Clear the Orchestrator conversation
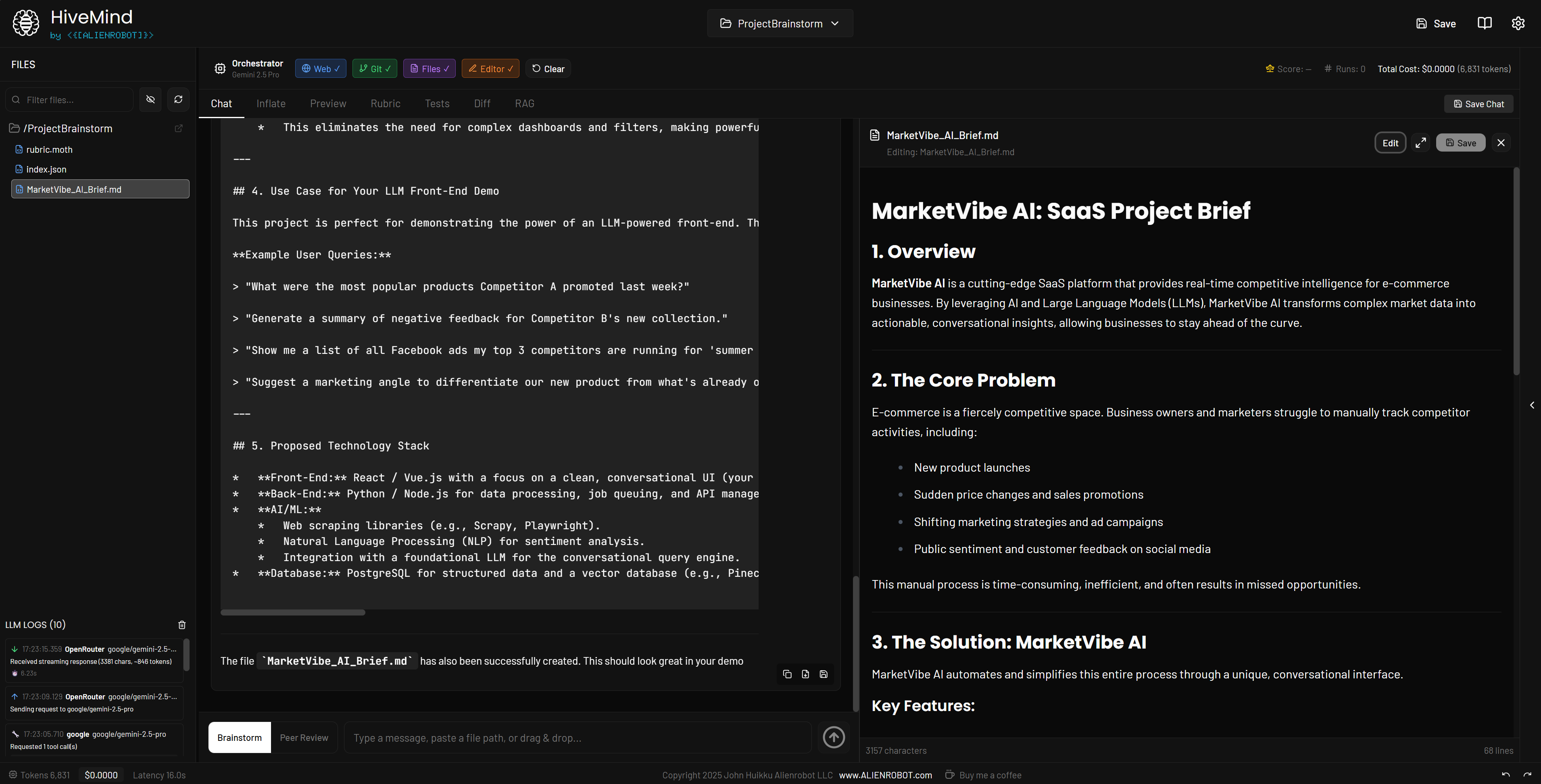Screen dimensions: 1541x784 tap(548, 68)
